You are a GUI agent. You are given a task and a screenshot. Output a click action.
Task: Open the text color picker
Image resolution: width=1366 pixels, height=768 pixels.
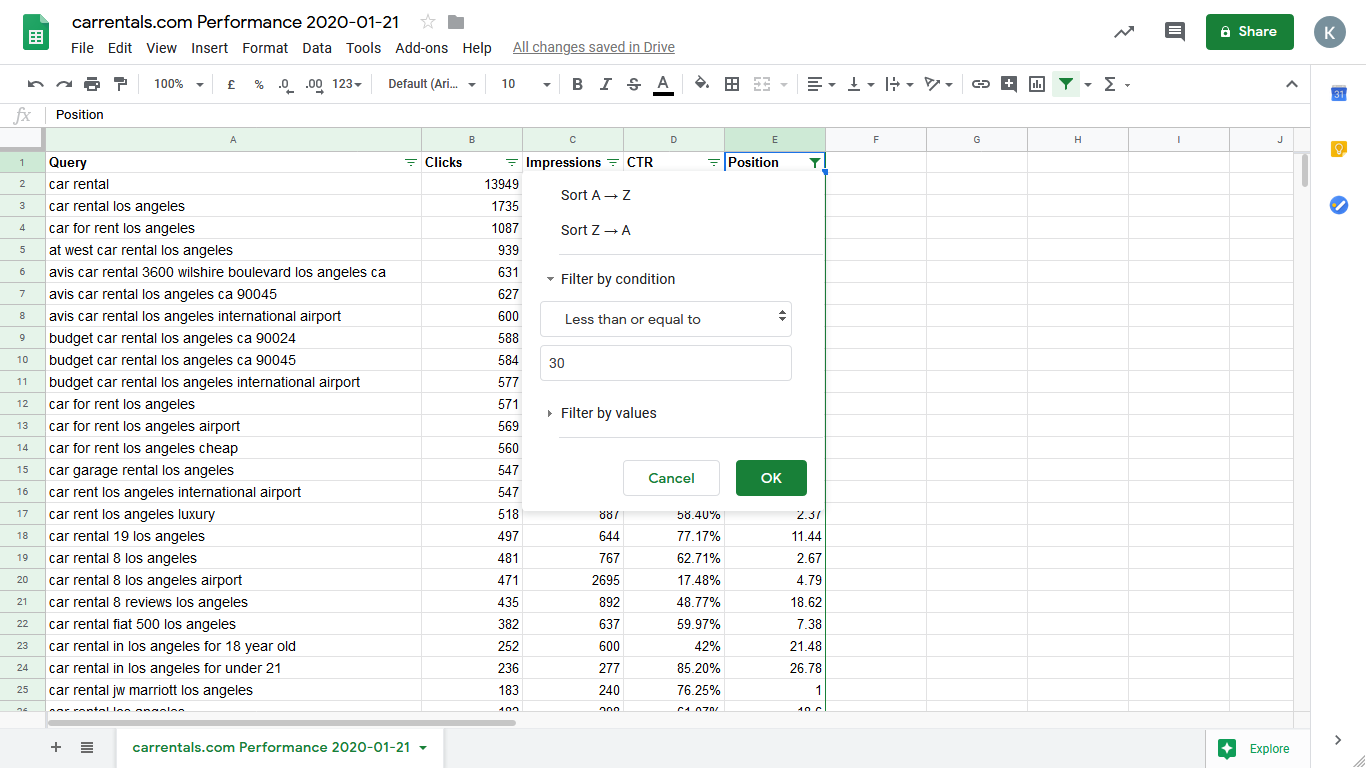(662, 84)
